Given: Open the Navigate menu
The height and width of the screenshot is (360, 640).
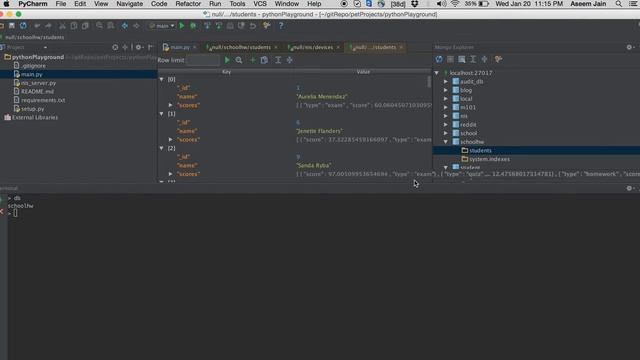Looking at the screenshot, I should point(129,4).
